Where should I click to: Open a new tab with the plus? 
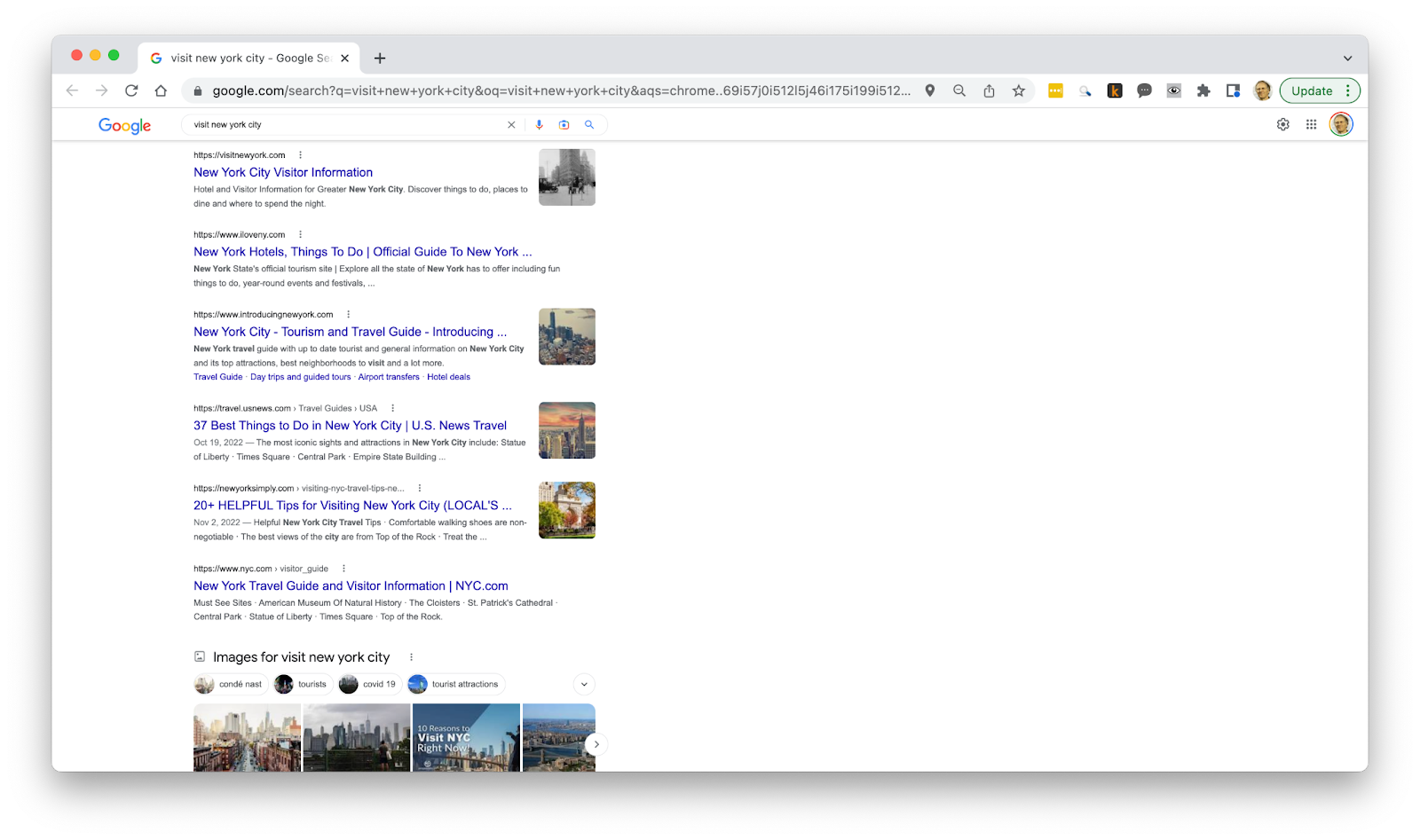[x=380, y=59]
